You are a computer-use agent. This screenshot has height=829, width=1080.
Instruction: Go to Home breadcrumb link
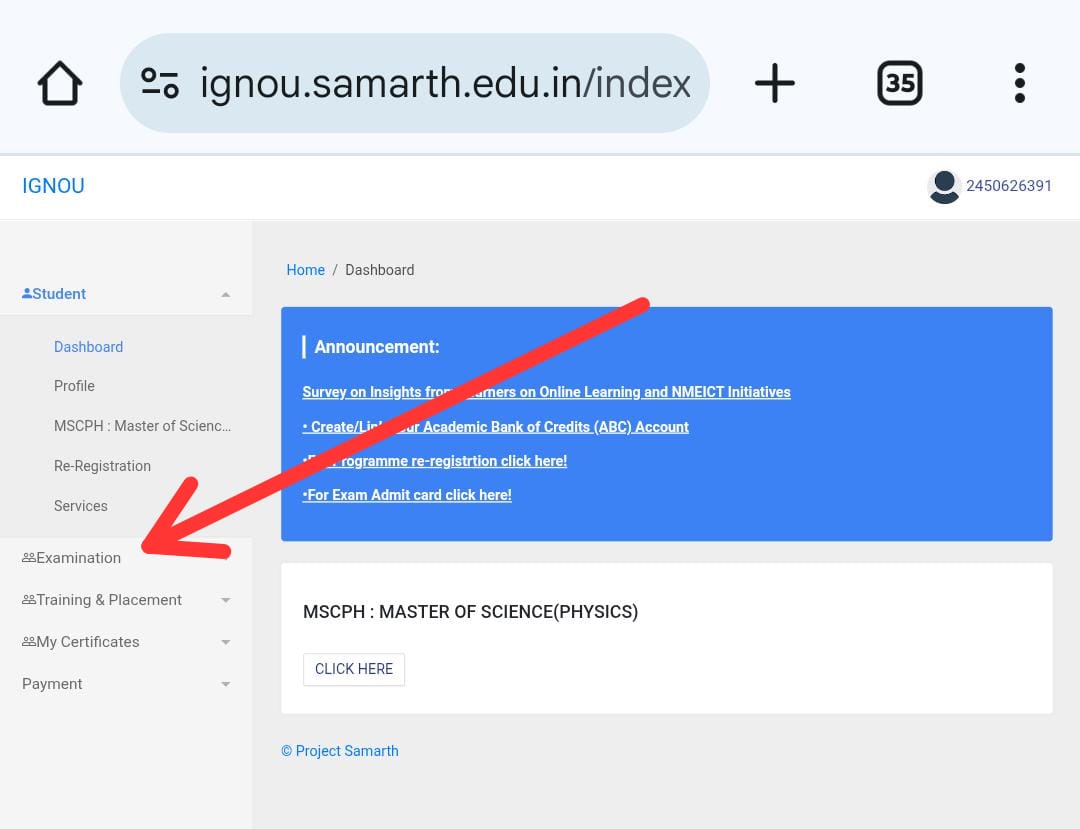click(305, 270)
